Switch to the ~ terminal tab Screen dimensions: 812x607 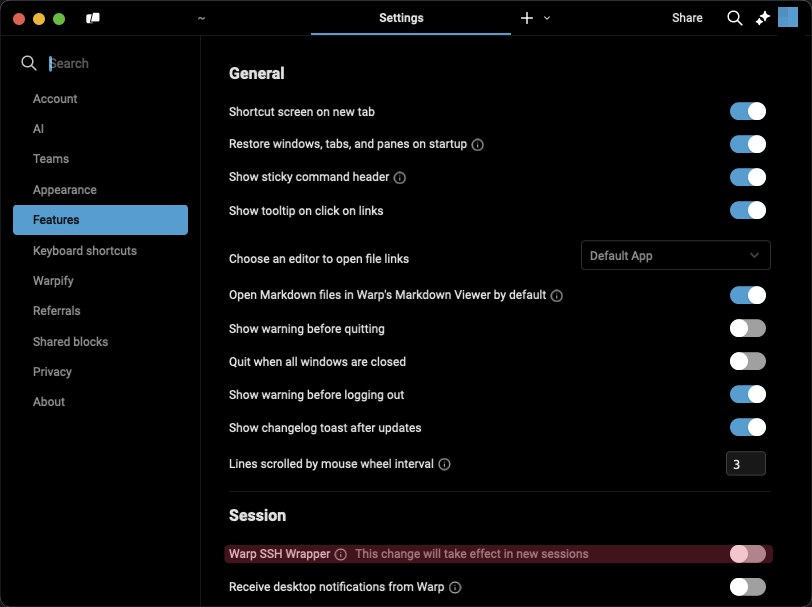tap(201, 18)
